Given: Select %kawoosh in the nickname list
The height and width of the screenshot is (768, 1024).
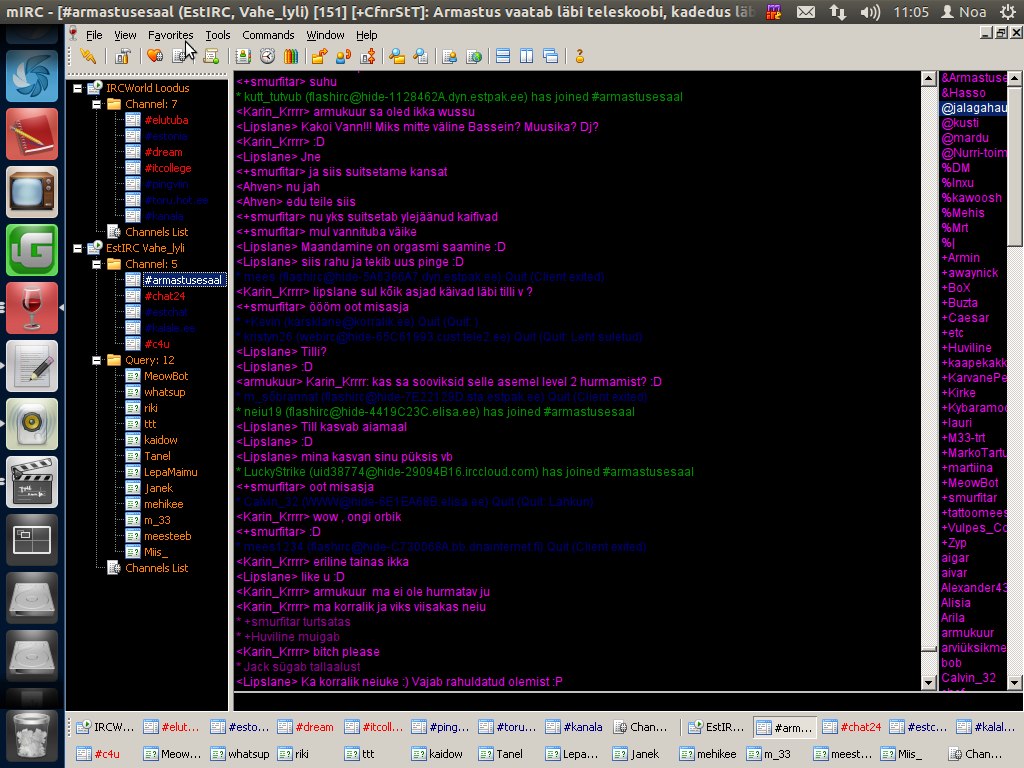Looking at the screenshot, I should click(x=971, y=198).
